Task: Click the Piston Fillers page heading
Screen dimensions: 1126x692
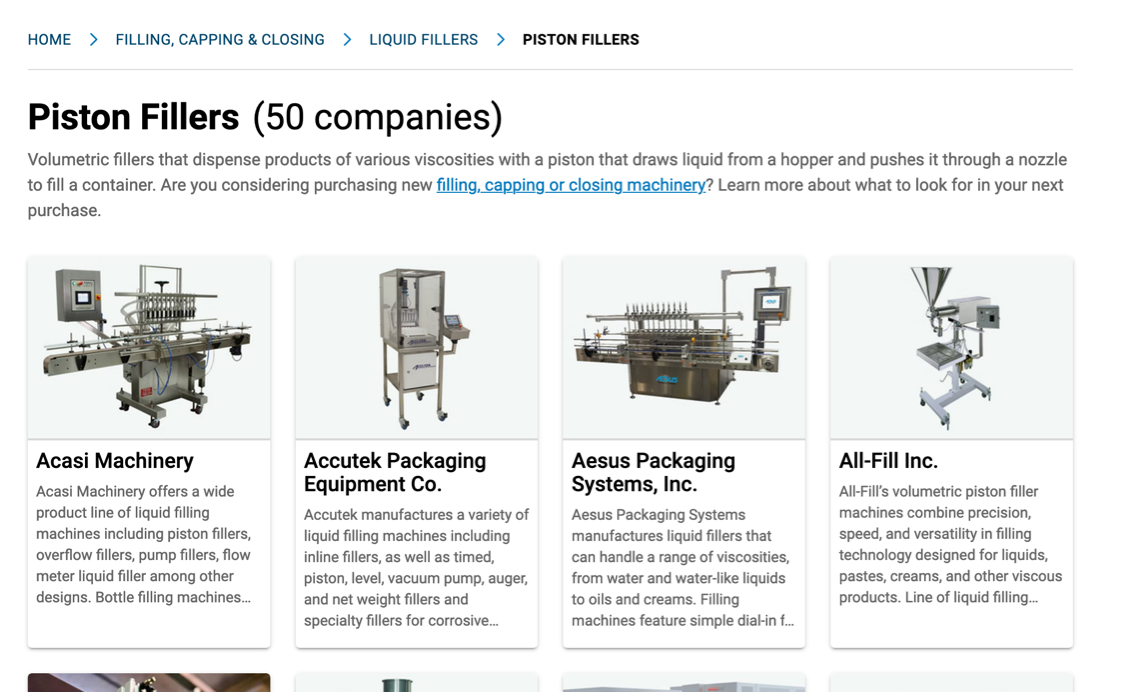Action: point(133,117)
